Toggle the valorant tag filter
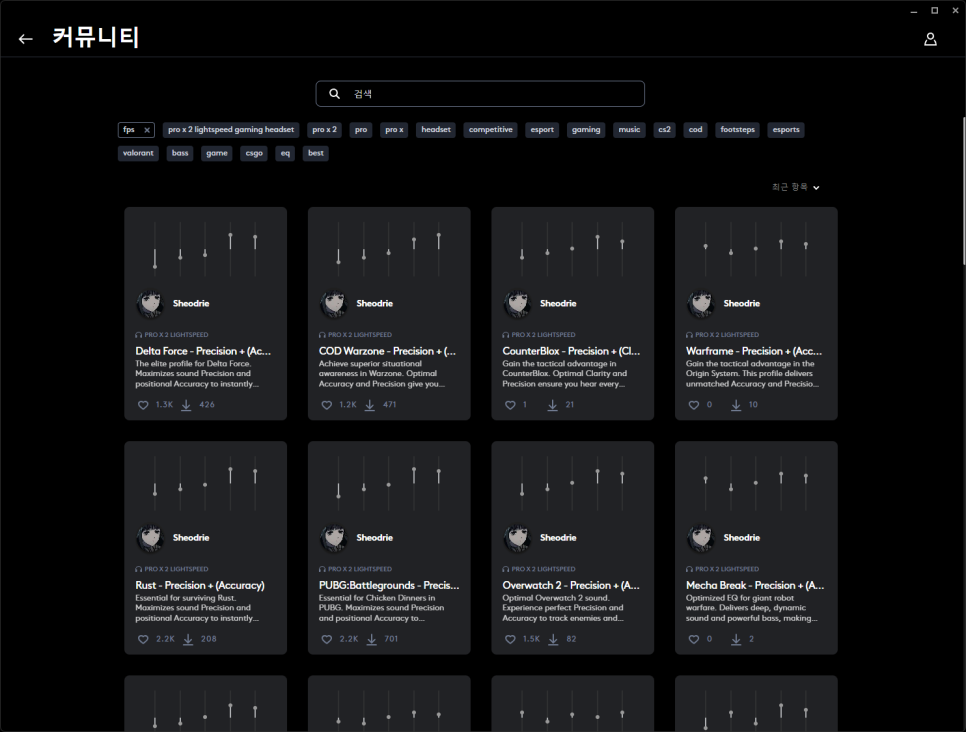The width and height of the screenshot is (966, 732). [x=138, y=153]
